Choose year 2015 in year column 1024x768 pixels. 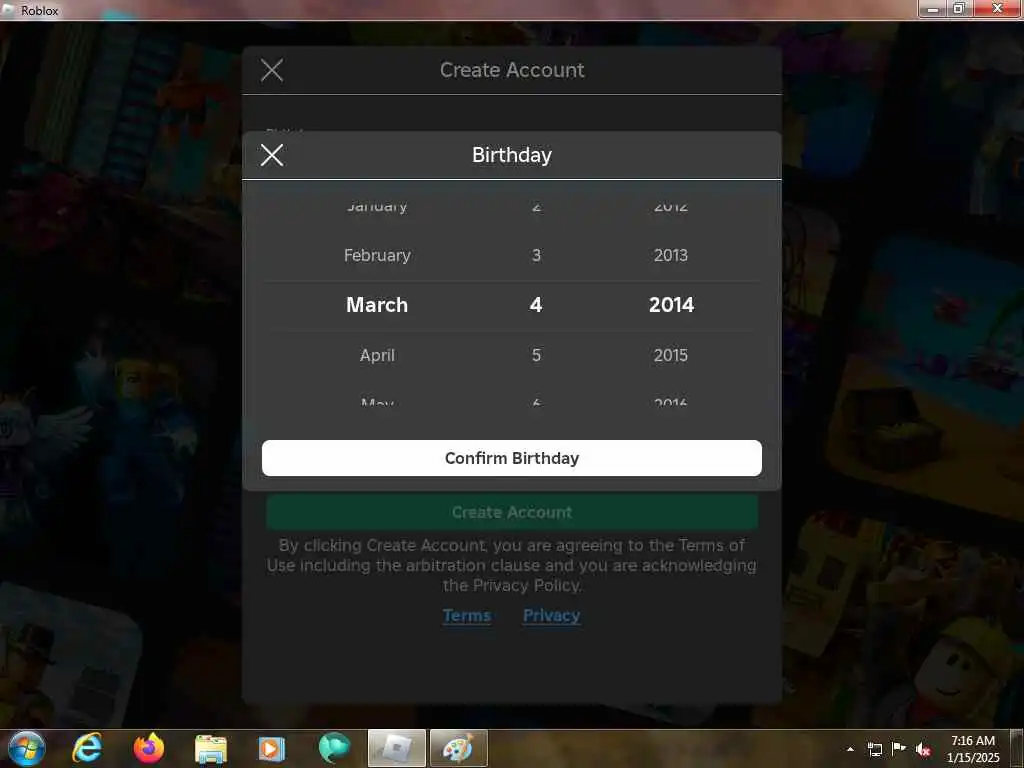coord(671,355)
